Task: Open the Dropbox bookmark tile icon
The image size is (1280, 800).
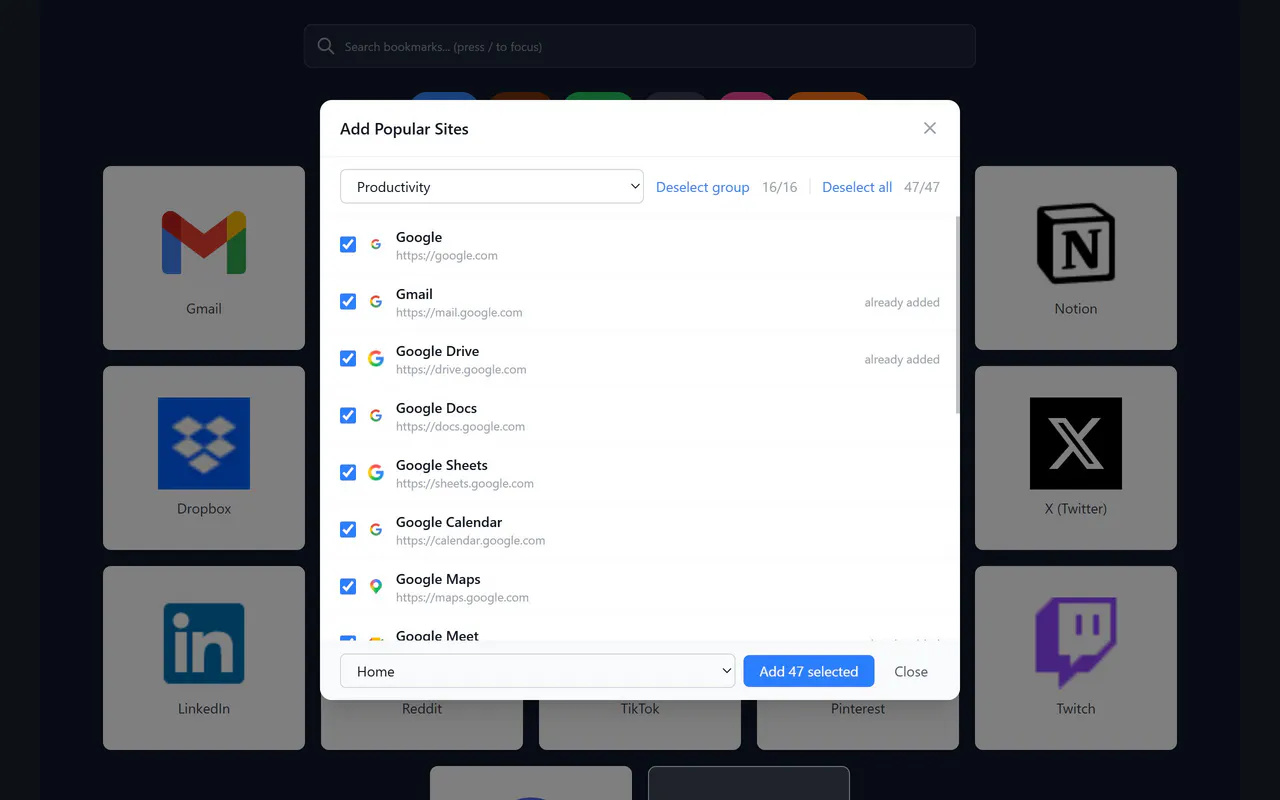Action: (x=204, y=443)
